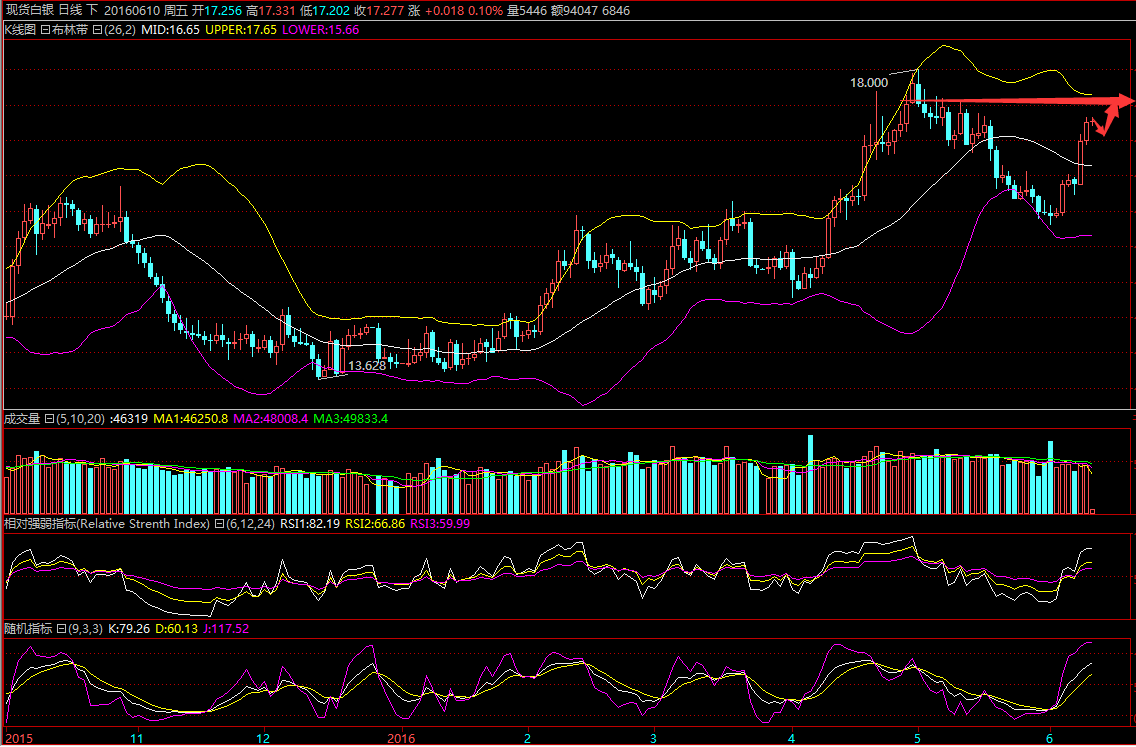Select the red horizontal resistance arrow line
The width and height of the screenshot is (1136, 747).
[1030, 101]
